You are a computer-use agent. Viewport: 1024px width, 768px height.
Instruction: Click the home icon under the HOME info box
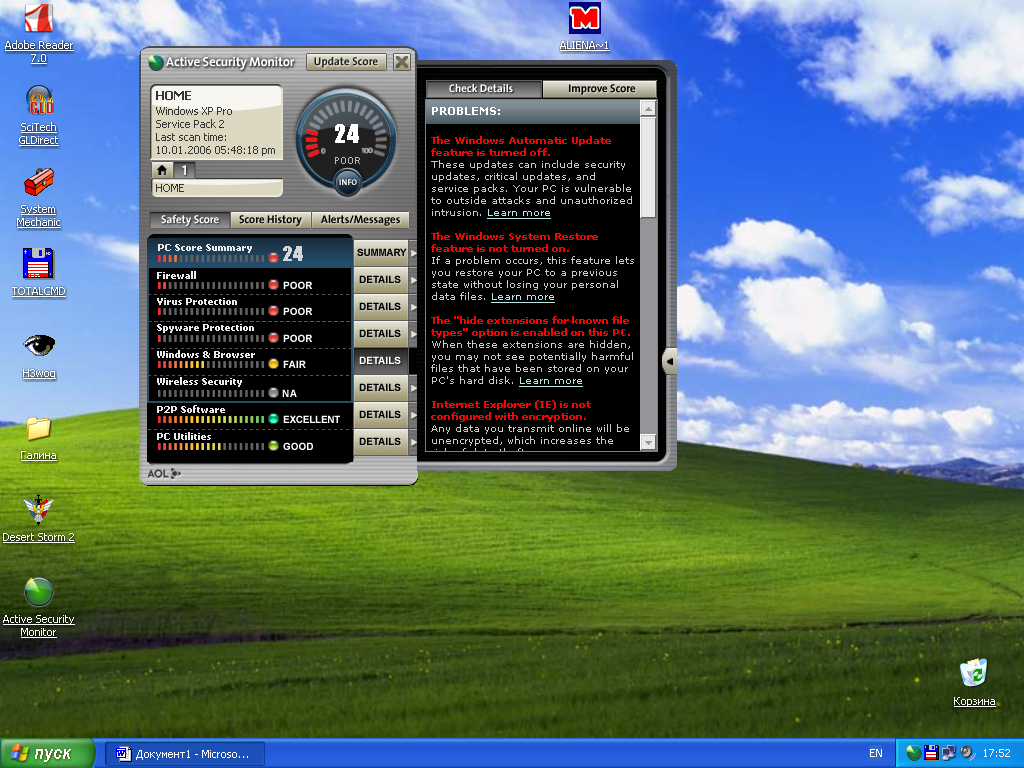click(x=162, y=170)
